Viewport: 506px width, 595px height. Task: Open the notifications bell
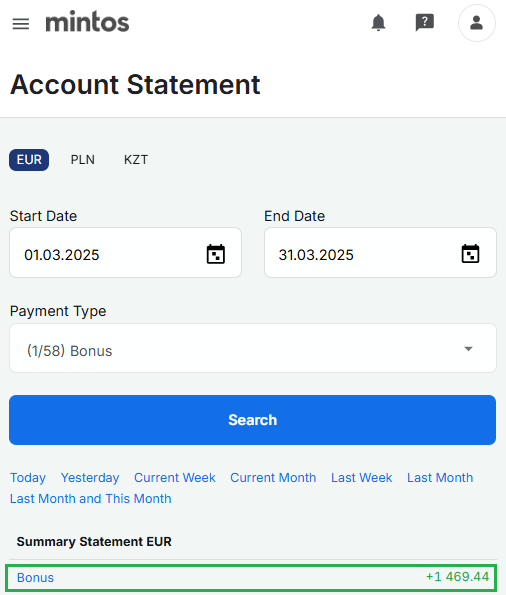pyautogui.click(x=378, y=23)
